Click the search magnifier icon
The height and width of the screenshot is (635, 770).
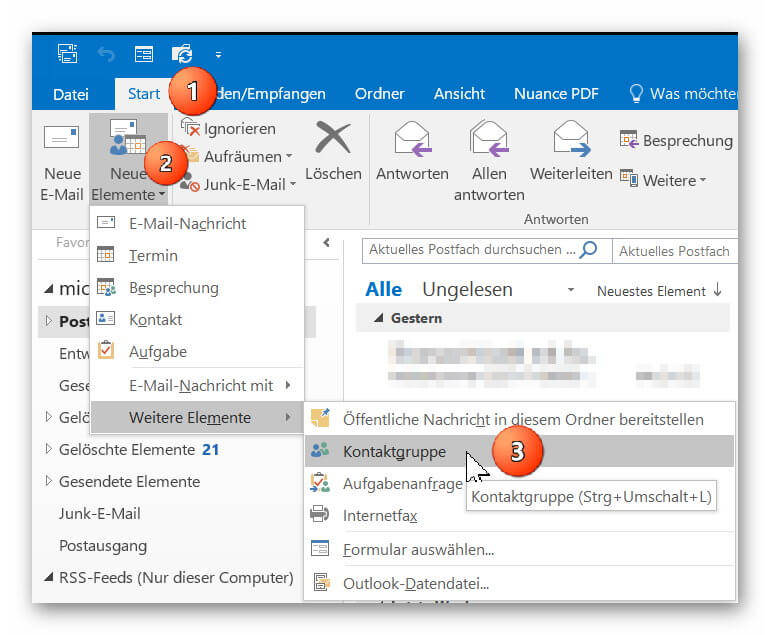coord(588,249)
